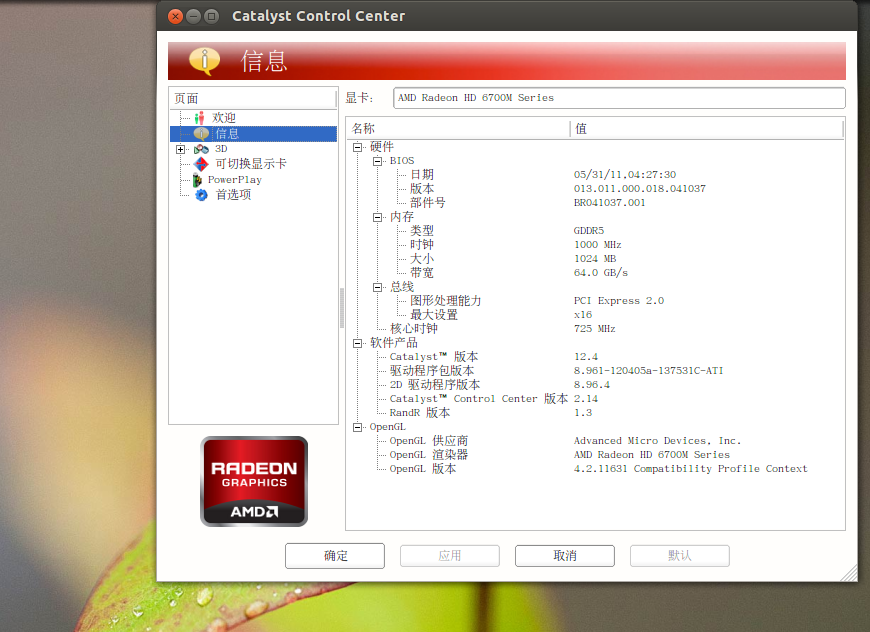
Task: Click the 应用 button
Action: pos(449,555)
